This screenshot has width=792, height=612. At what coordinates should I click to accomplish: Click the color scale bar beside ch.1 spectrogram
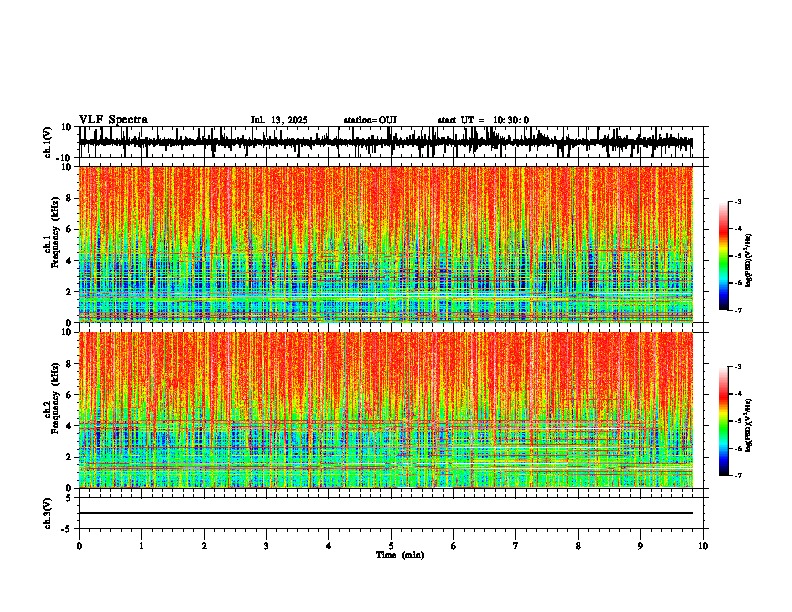(x=724, y=255)
